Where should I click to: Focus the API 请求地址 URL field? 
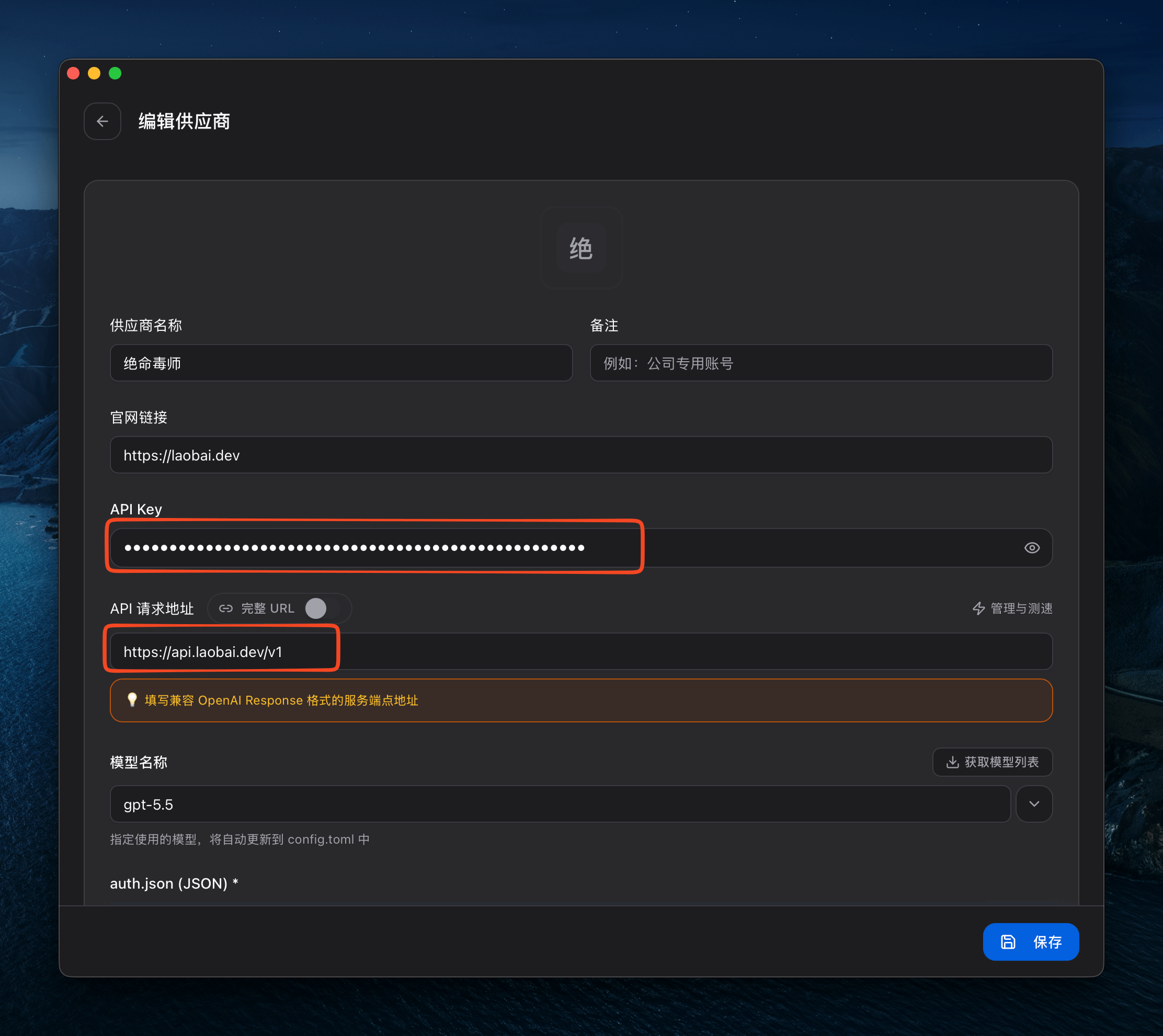581,652
